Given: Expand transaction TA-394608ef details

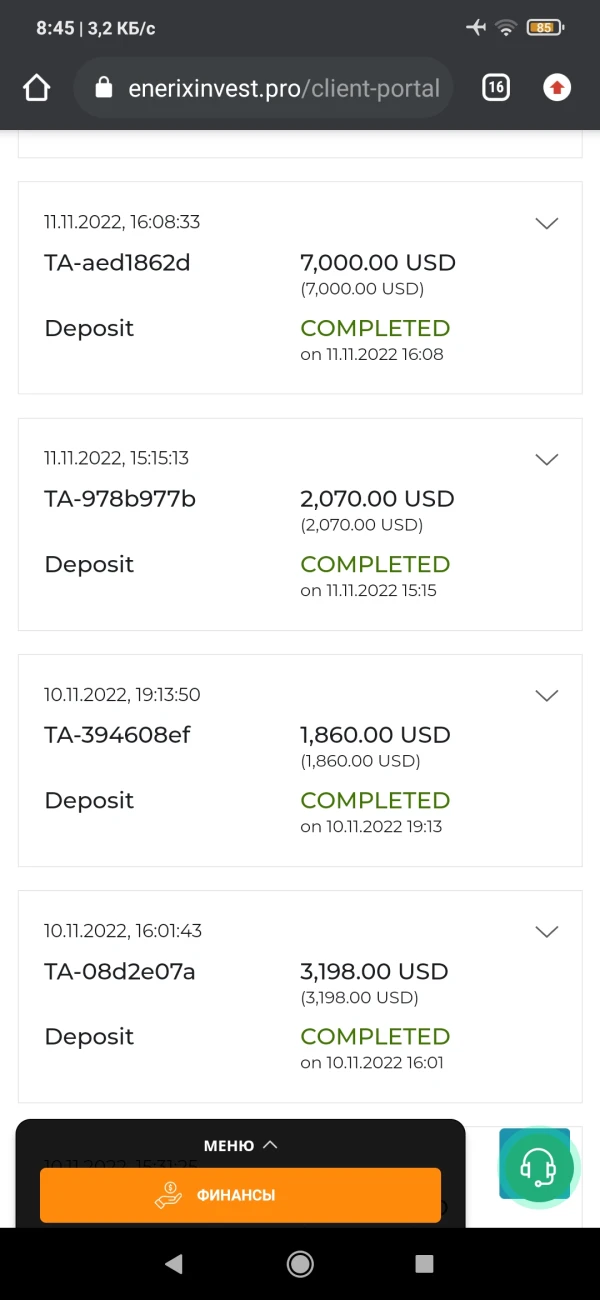Looking at the screenshot, I should tap(546, 696).
